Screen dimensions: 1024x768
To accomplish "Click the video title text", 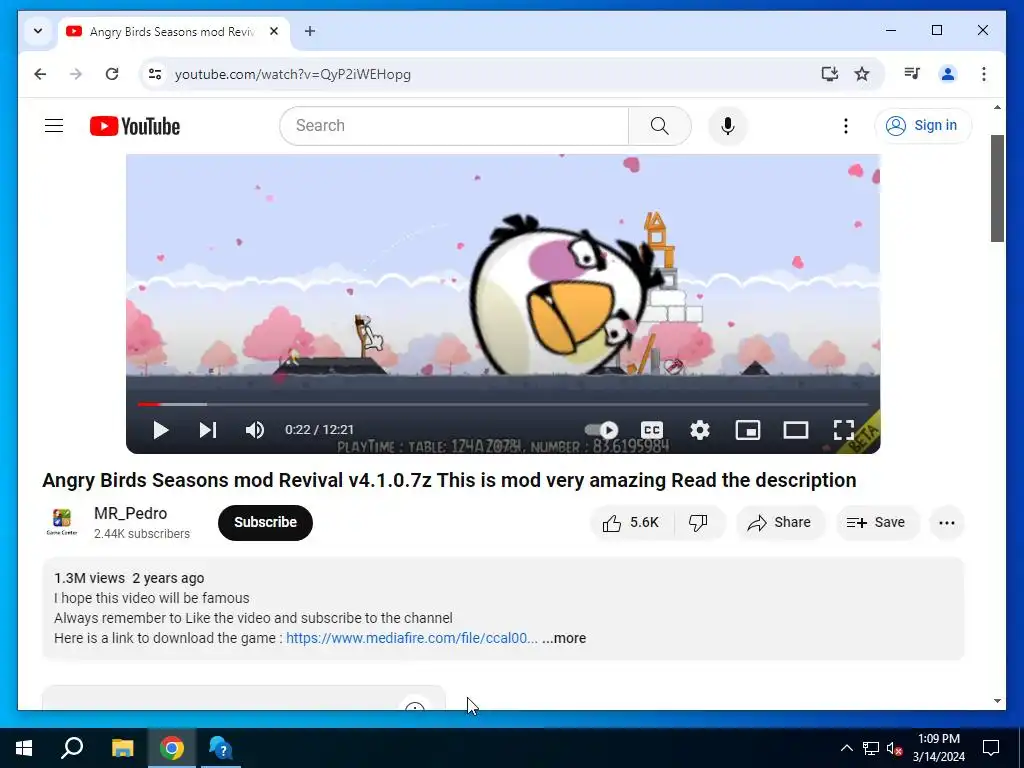I will tap(449, 480).
